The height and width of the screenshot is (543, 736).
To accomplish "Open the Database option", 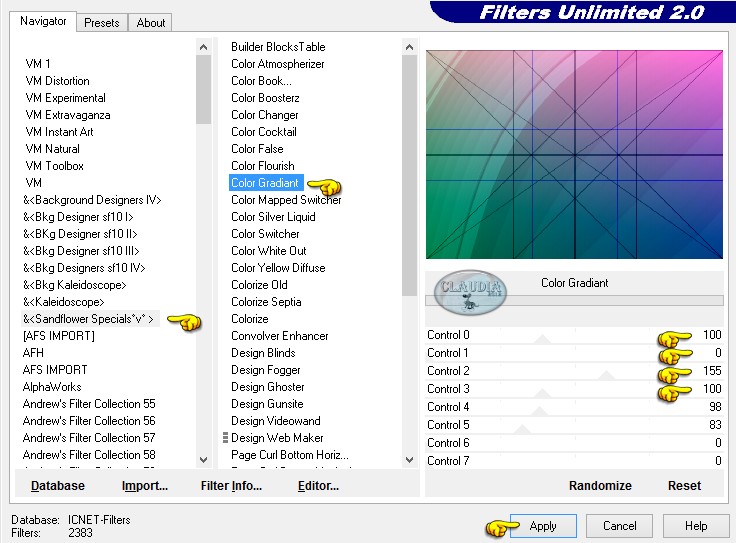I will coord(58,485).
